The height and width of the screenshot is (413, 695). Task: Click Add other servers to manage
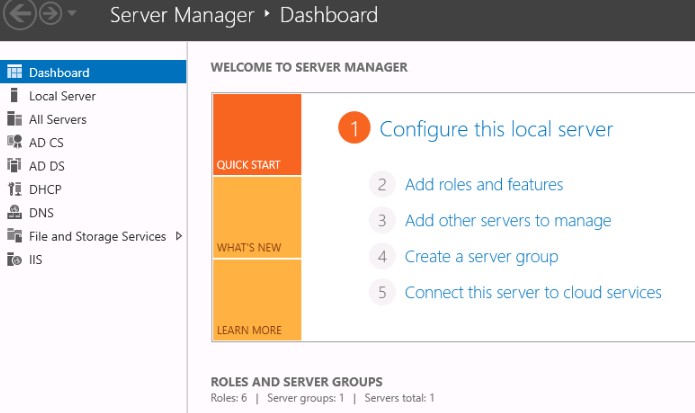point(507,221)
